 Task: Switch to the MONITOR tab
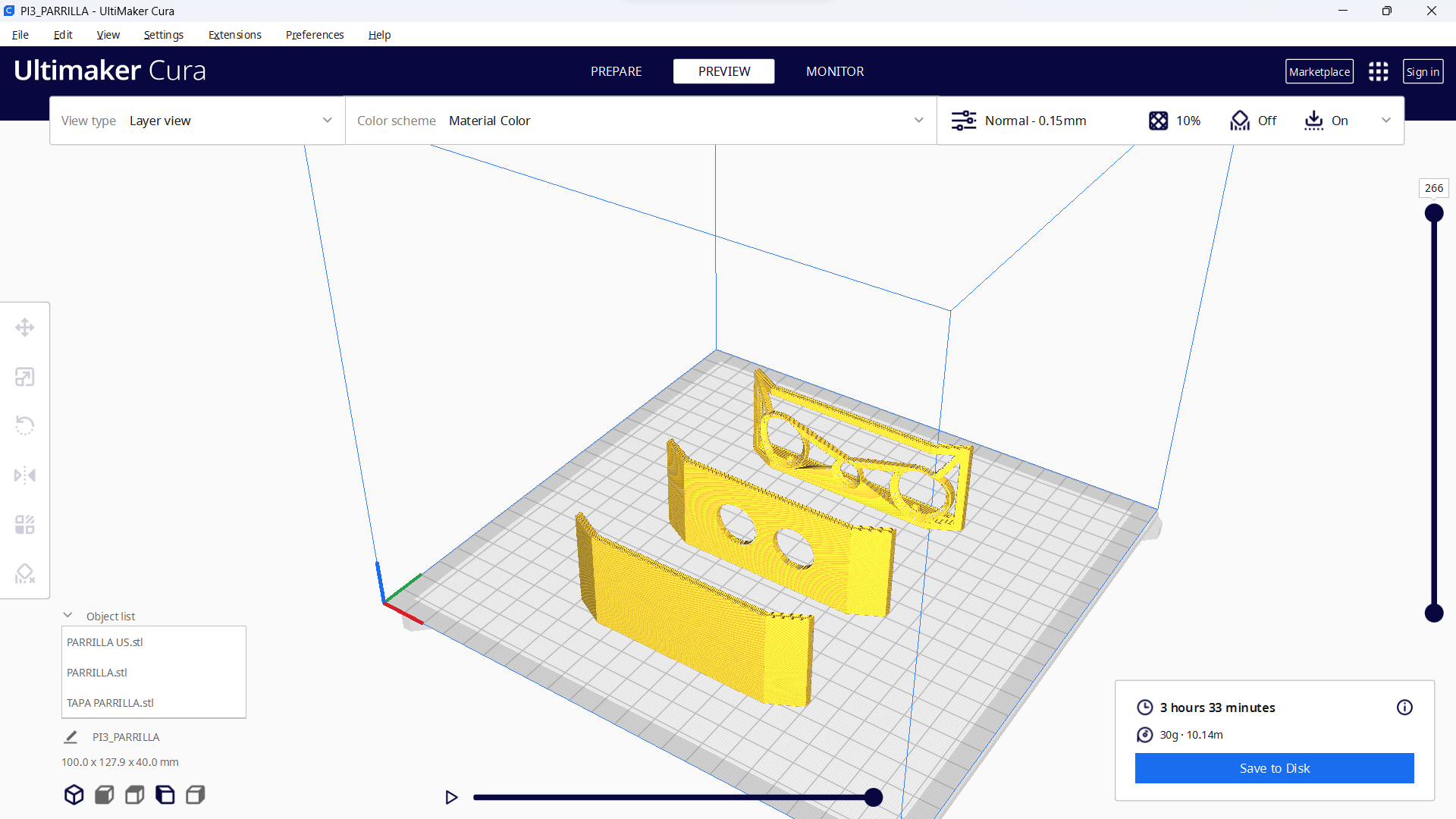[834, 71]
